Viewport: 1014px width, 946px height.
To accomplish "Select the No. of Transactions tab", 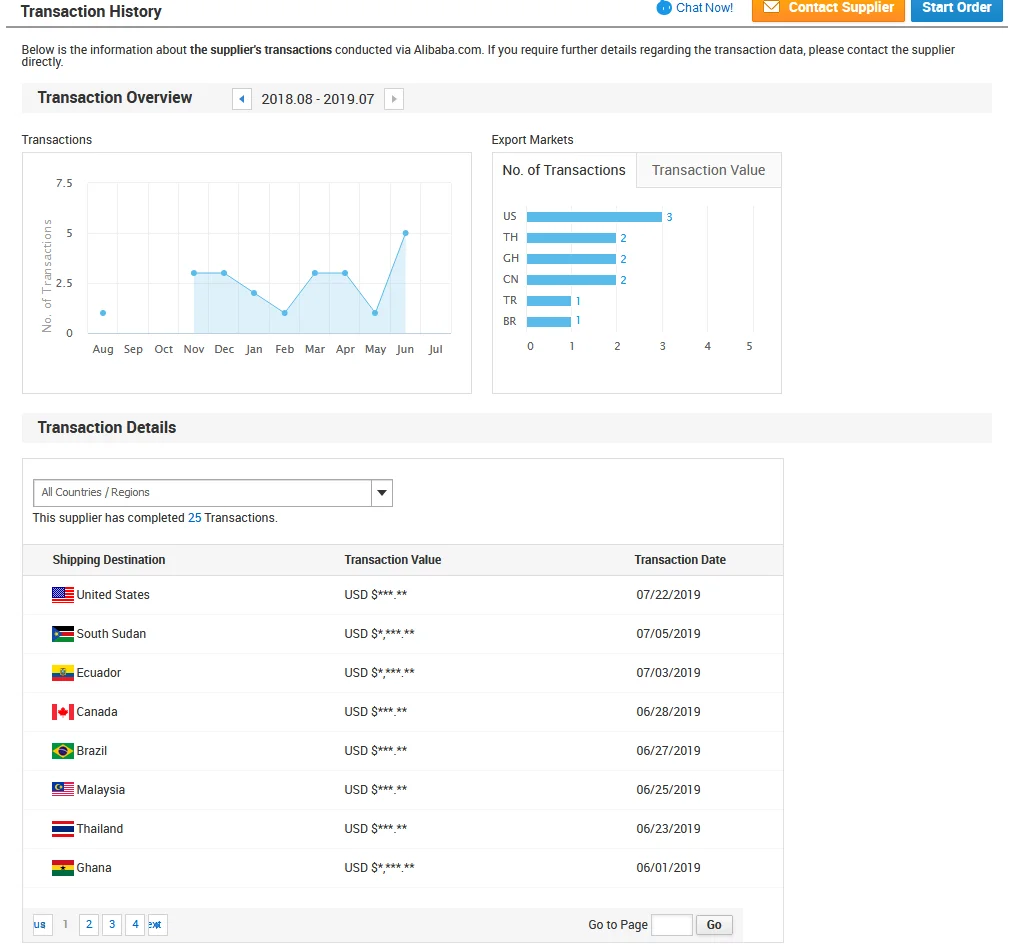I will (564, 171).
